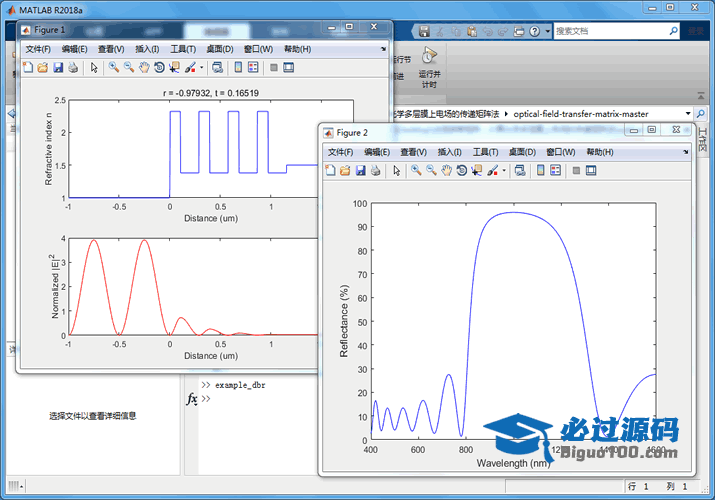The image size is (715, 500).
Task: Show Plot Tools and dock icon in Figure 2
Action: coord(591,170)
